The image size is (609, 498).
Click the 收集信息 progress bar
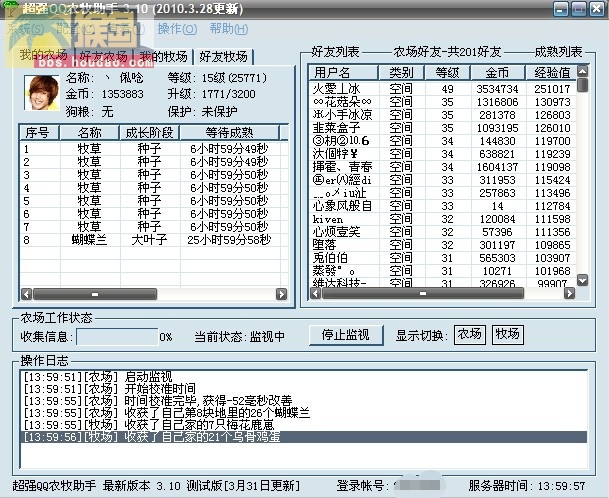pyautogui.click(x=117, y=336)
